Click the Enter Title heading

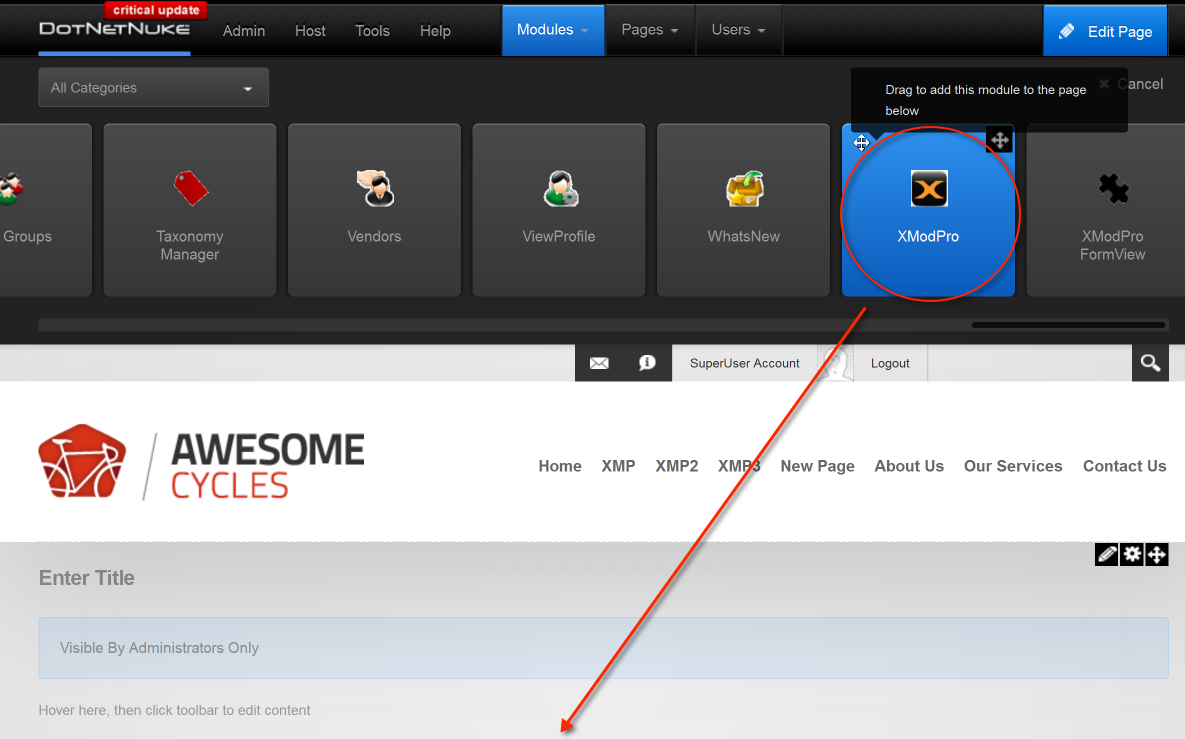tap(87, 578)
